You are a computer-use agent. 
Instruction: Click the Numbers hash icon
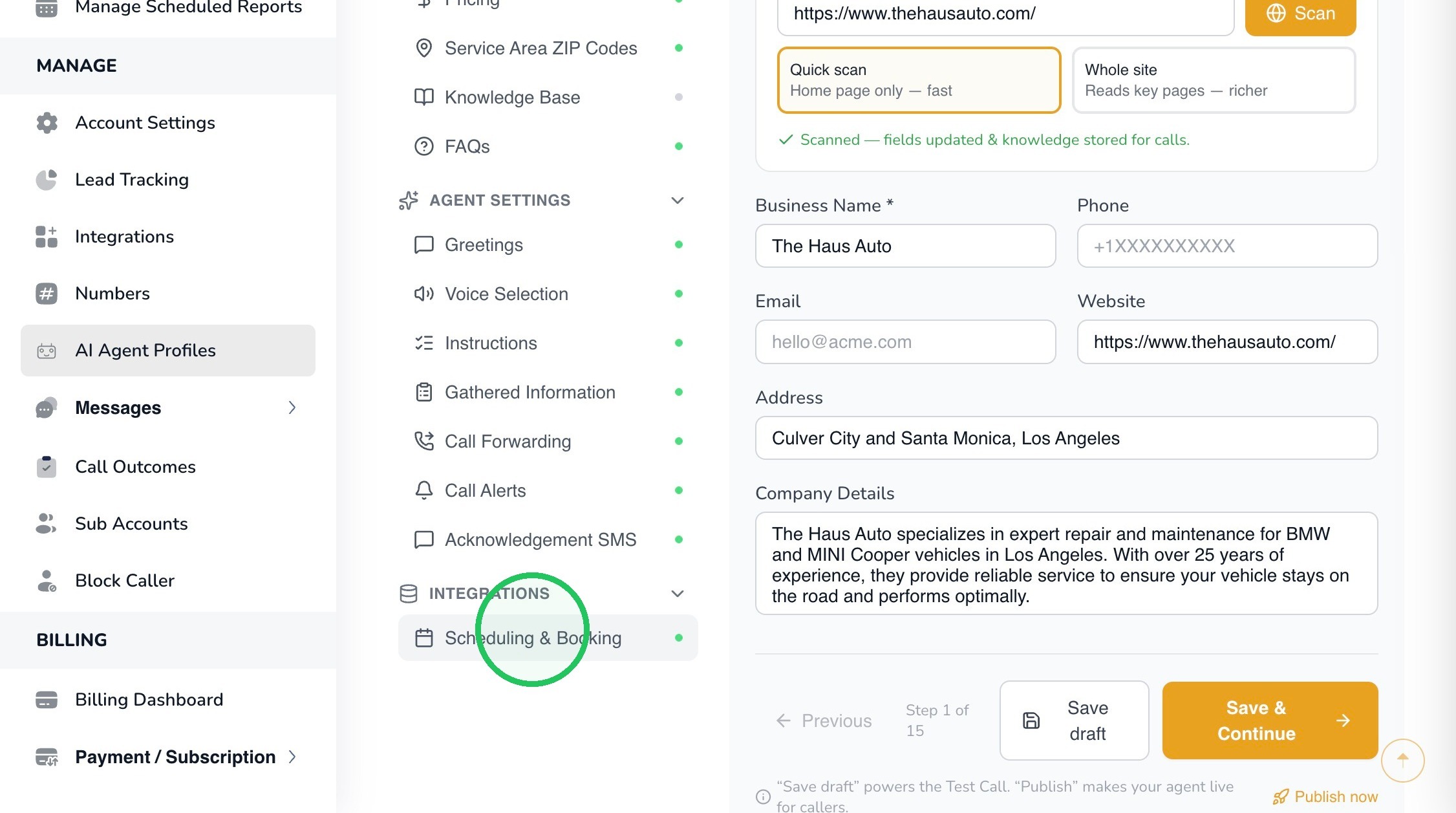[47, 294]
